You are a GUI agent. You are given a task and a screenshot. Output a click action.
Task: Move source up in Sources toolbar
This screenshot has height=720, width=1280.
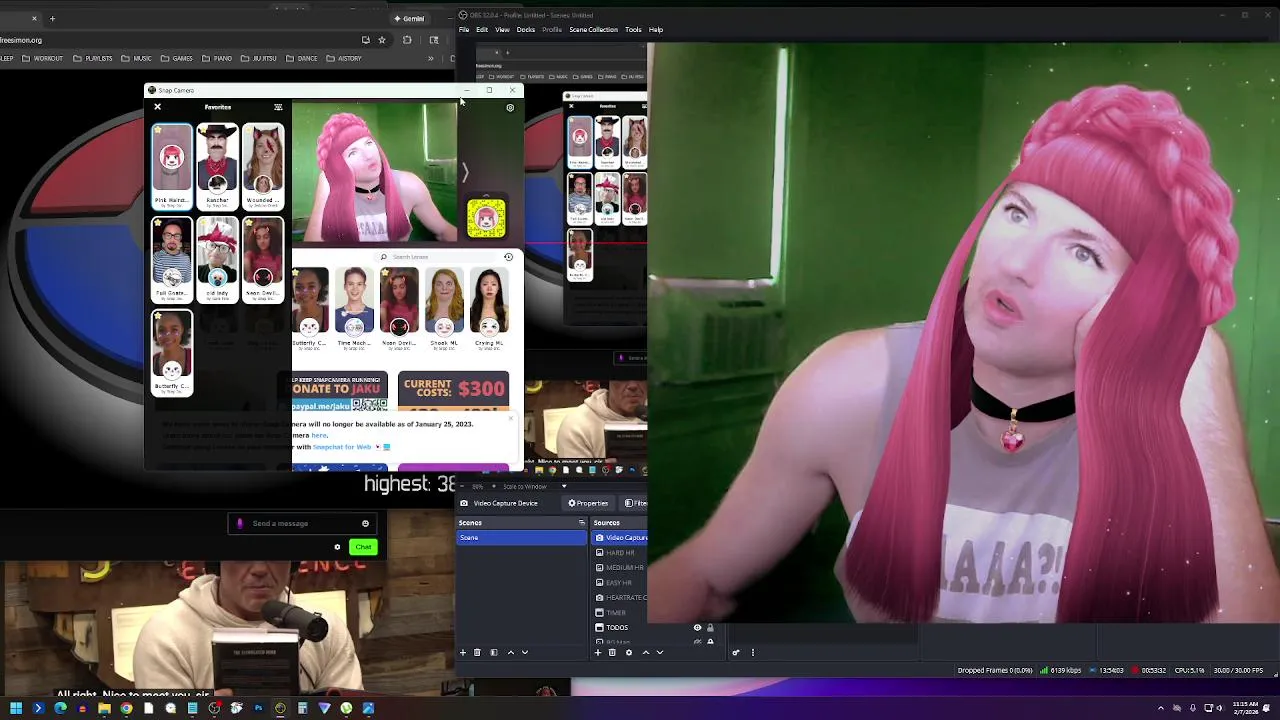pyautogui.click(x=645, y=652)
